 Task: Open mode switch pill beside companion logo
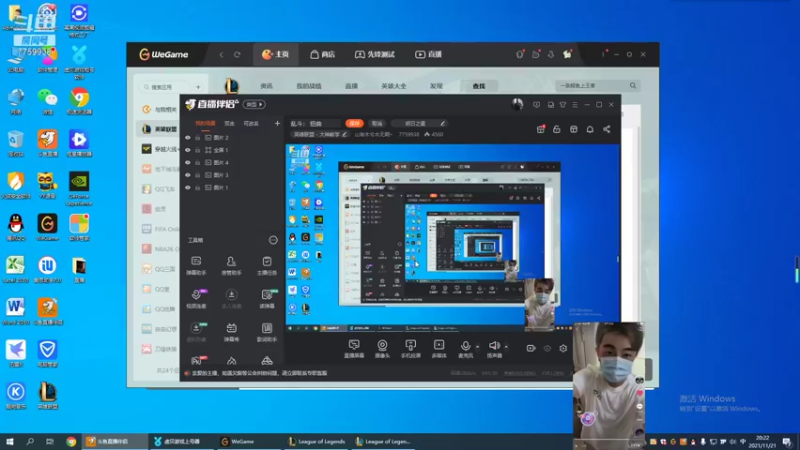254,105
